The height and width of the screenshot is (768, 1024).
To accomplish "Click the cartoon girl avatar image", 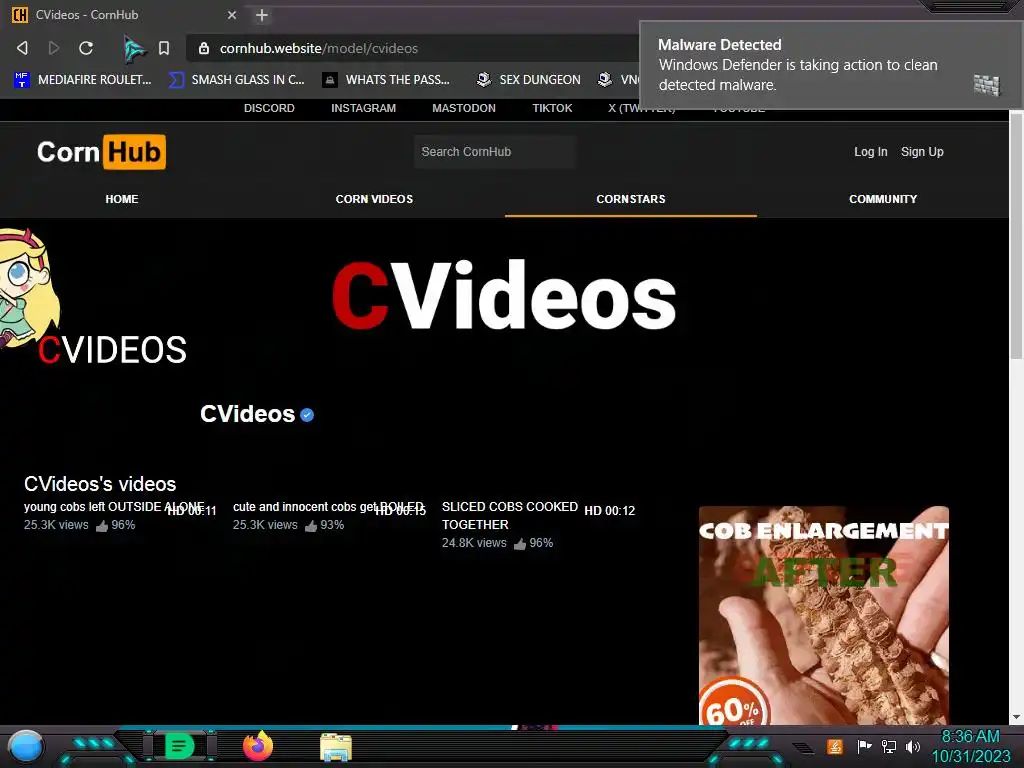I will pos(29,286).
